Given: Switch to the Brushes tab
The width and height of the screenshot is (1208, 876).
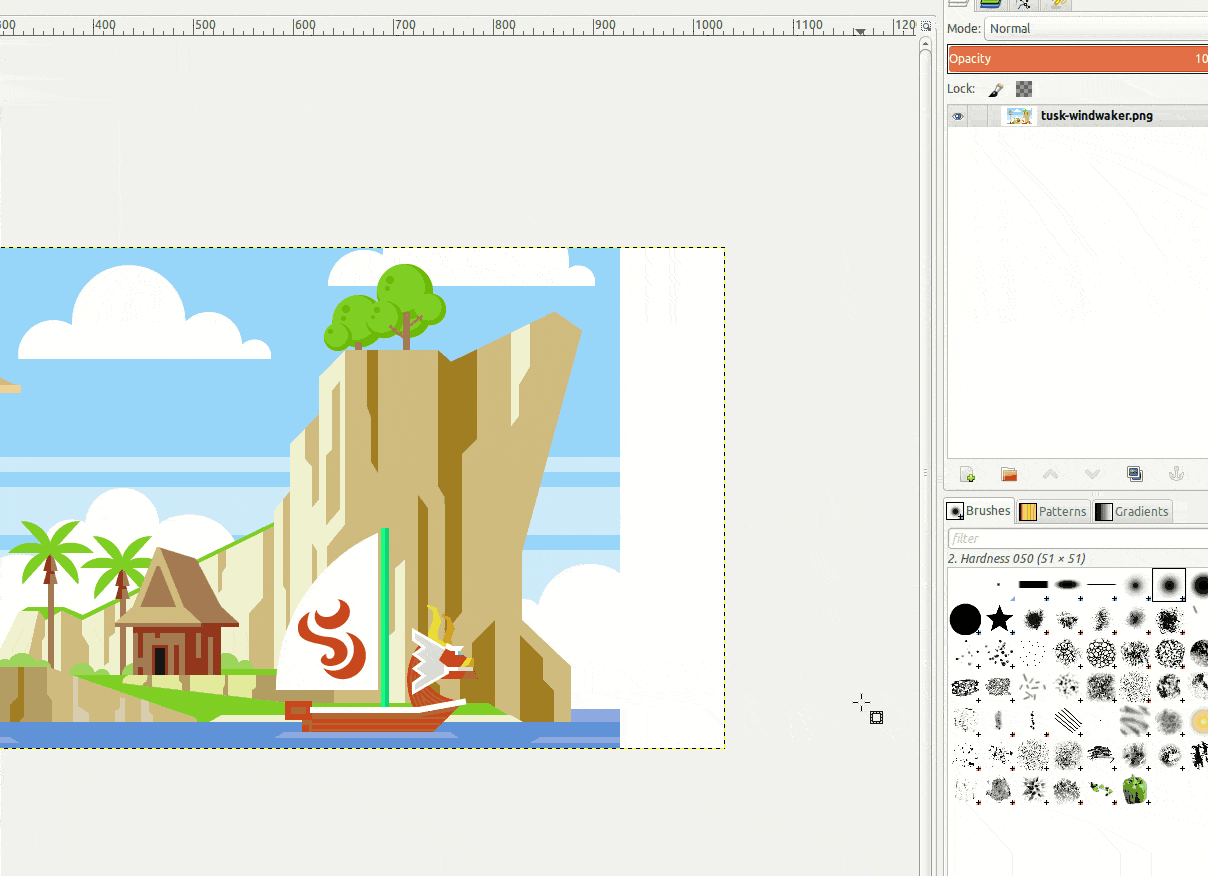Looking at the screenshot, I should [x=979, y=511].
